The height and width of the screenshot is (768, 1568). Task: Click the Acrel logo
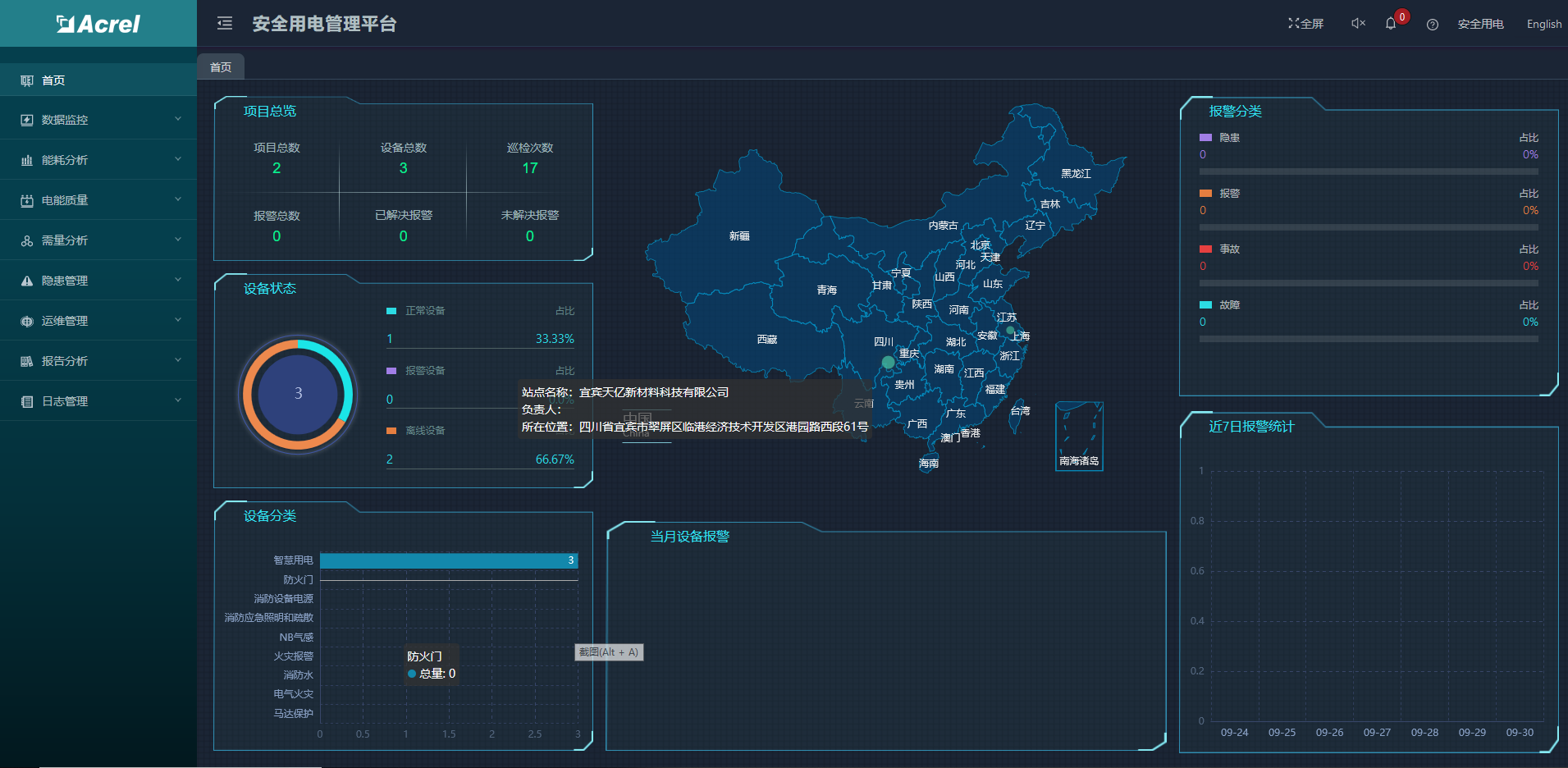[98, 24]
